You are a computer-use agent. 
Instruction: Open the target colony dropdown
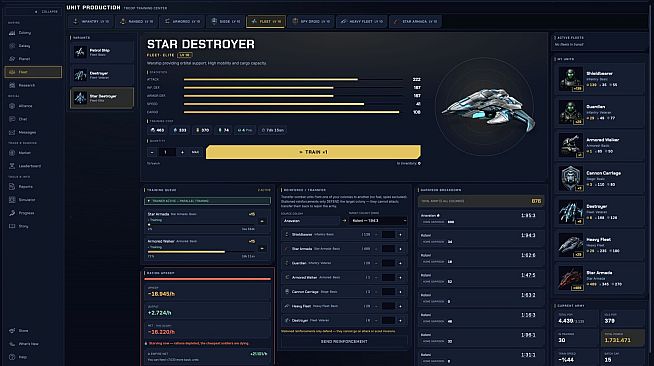tap(378, 221)
